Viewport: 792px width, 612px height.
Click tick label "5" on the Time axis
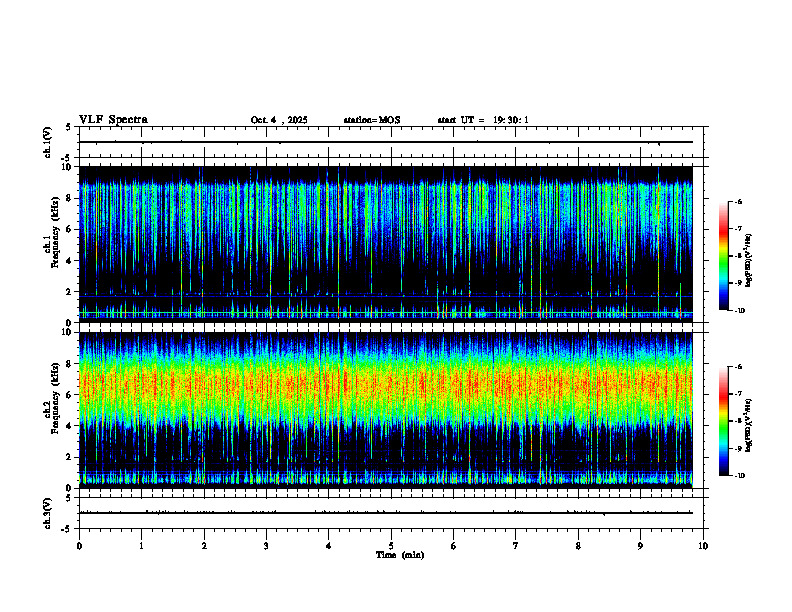point(391,546)
